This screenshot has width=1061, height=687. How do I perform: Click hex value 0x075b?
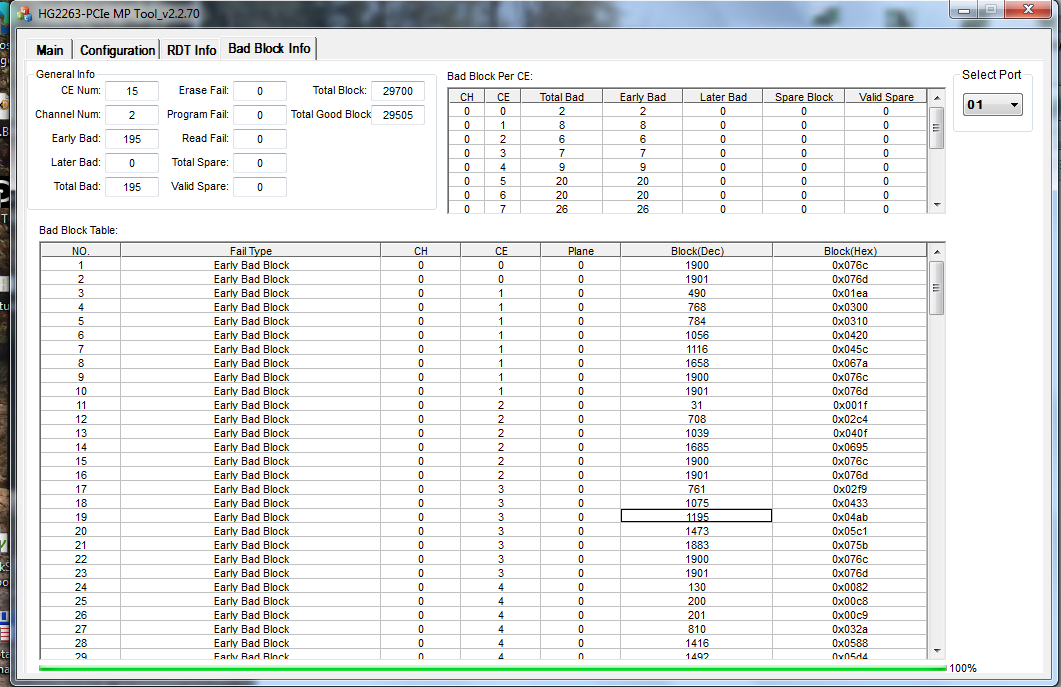[x=850, y=545]
